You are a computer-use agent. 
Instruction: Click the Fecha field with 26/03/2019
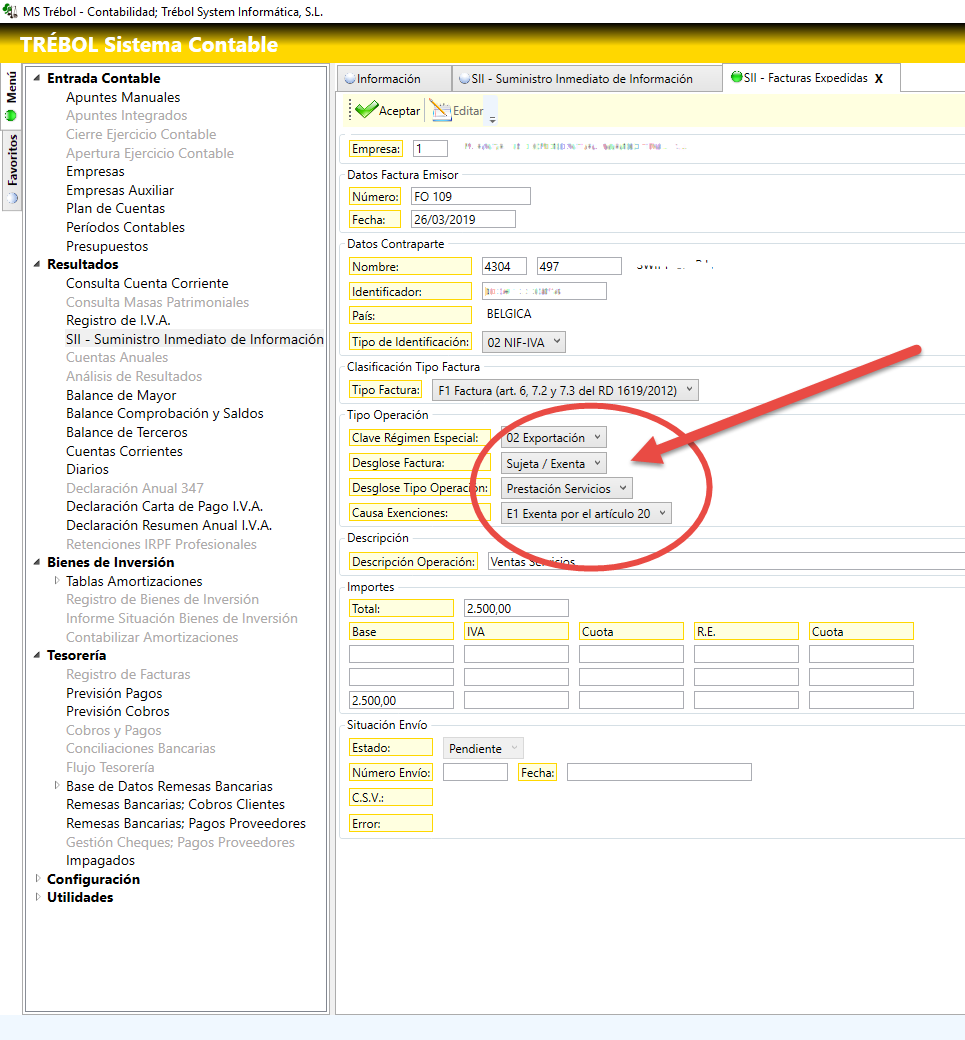463,219
